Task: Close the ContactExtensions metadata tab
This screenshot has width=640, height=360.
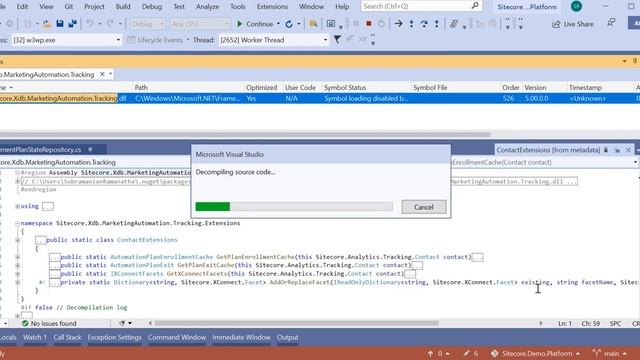Action: [628, 150]
